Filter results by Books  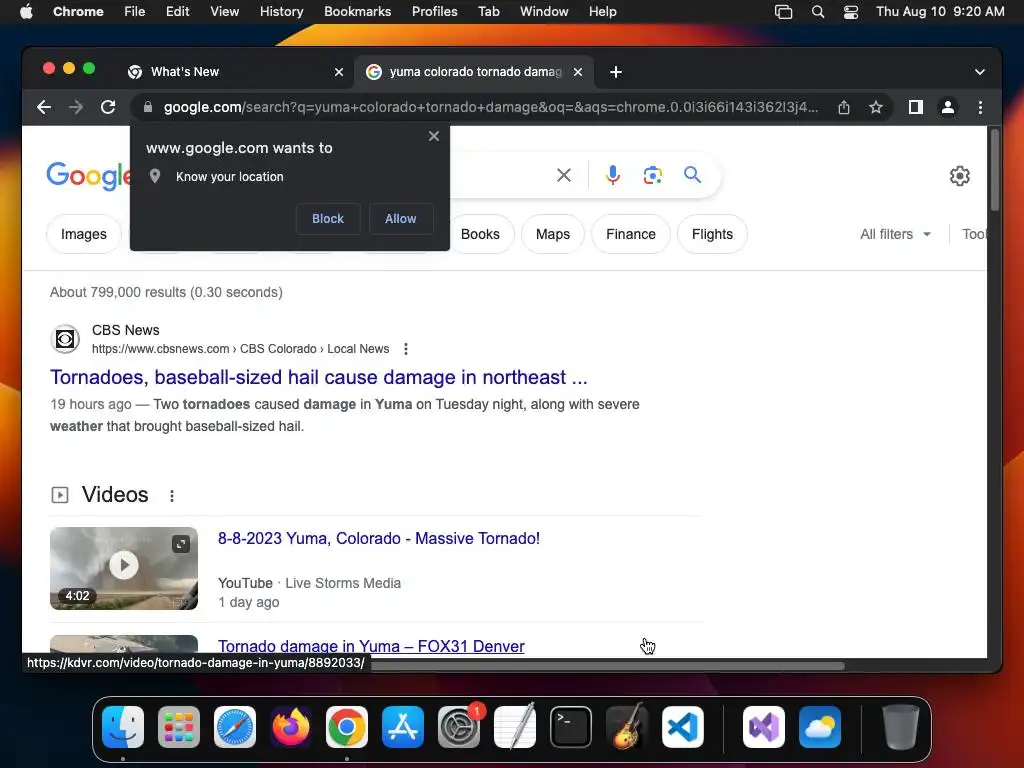(x=480, y=234)
